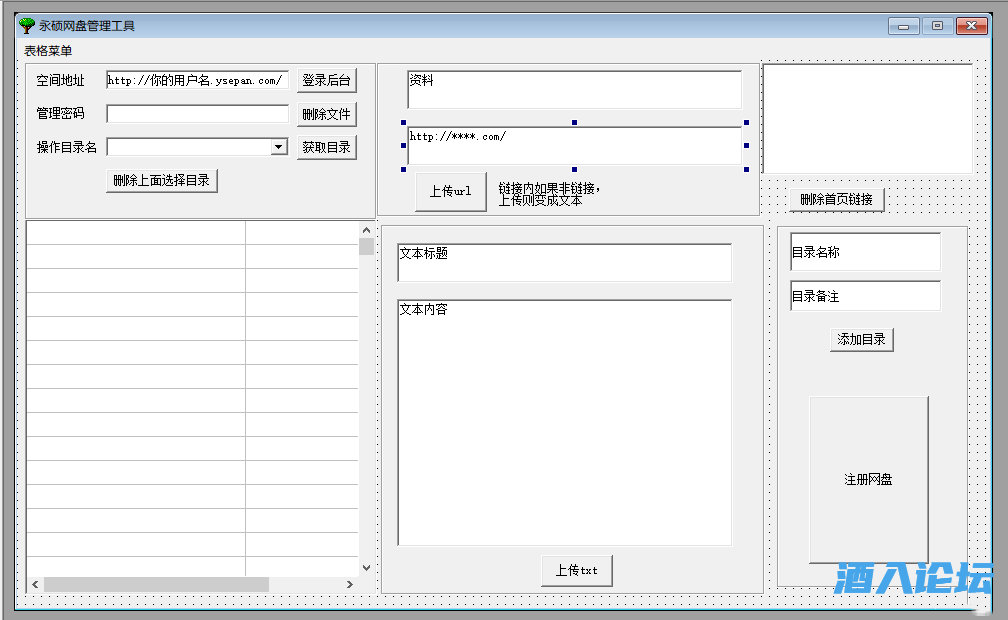Select the 空间地址 URL input field

195,80
